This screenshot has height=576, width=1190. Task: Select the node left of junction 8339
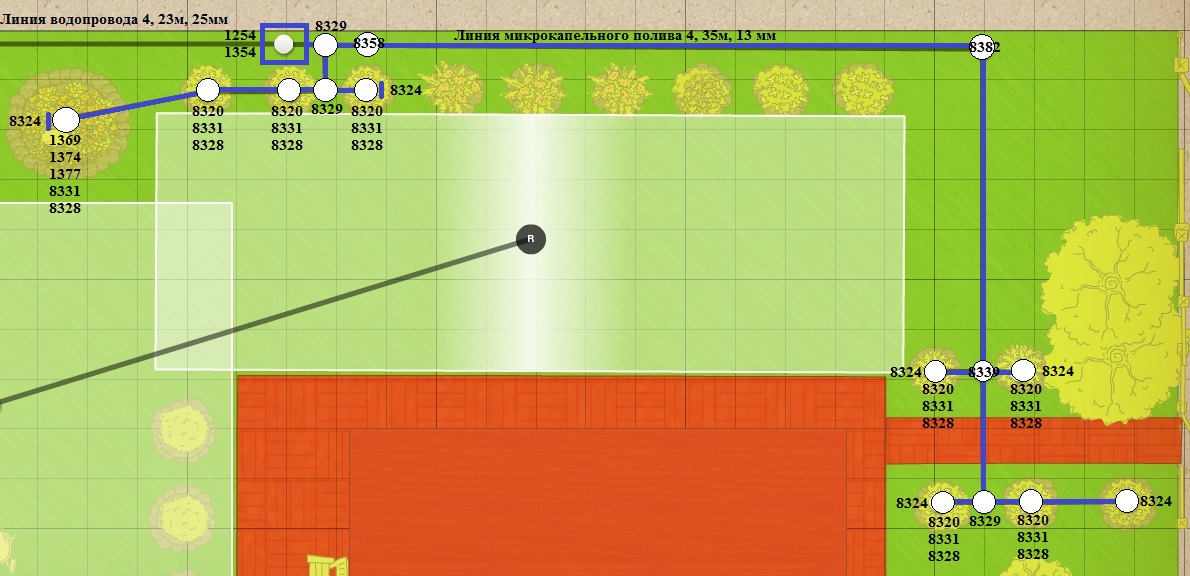pyautogui.click(x=935, y=372)
